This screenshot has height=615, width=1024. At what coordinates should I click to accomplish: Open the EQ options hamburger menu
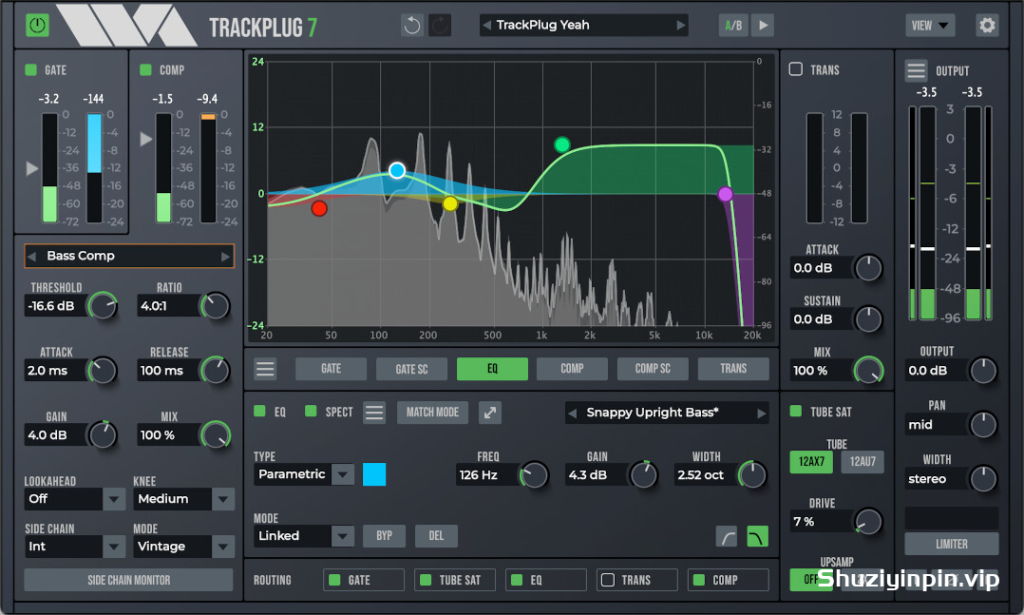pyautogui.click(x=374, y=413)
